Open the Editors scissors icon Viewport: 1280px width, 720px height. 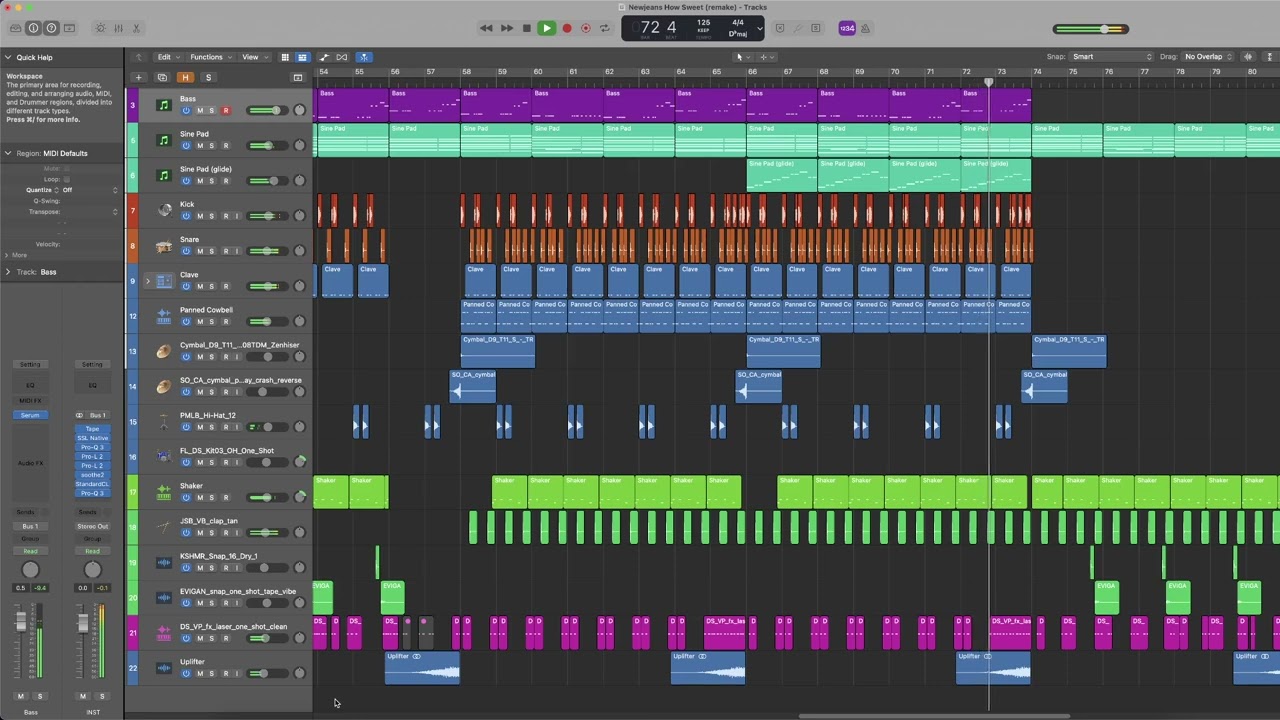click(x=137, y=28)
